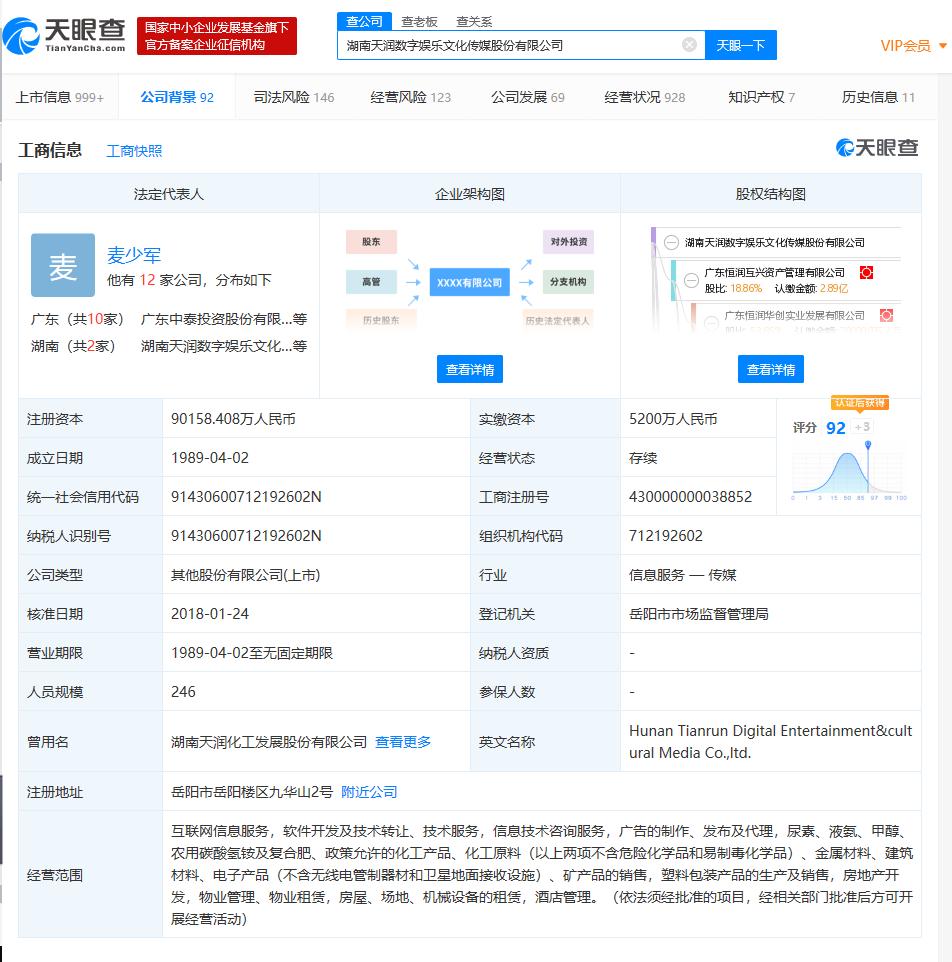Click the 天眼一下 search button
952x962 pixels.
click(741, 45)
